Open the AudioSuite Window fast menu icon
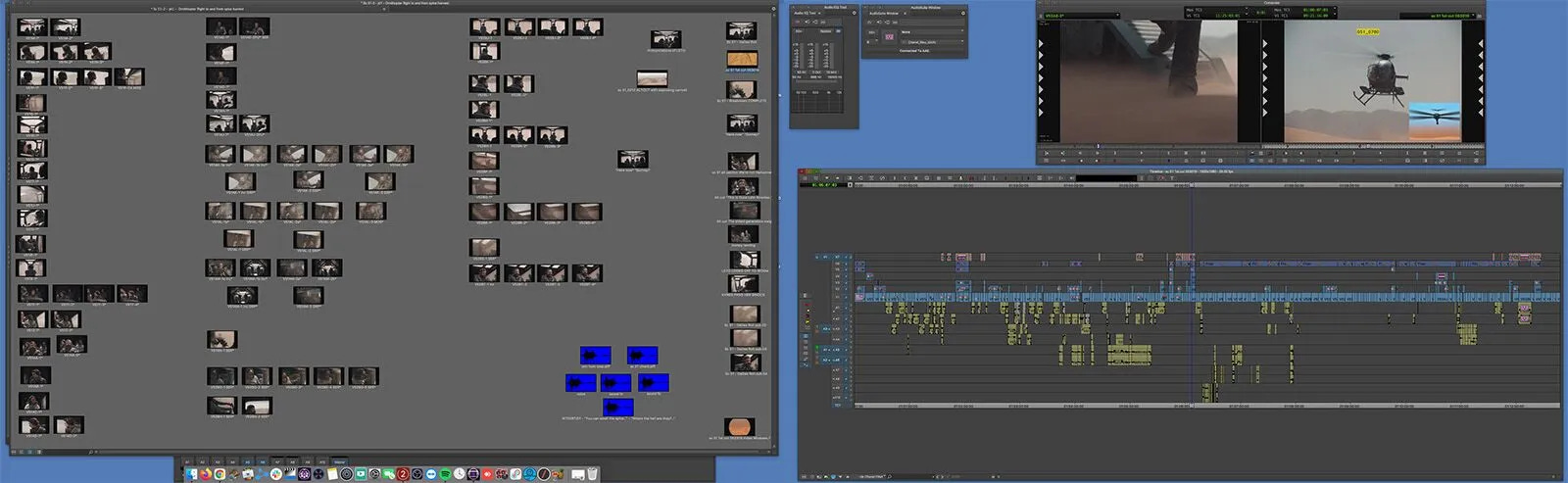Image resolution: width=1568 pixels, height=483 pixels. click(962, 13)
